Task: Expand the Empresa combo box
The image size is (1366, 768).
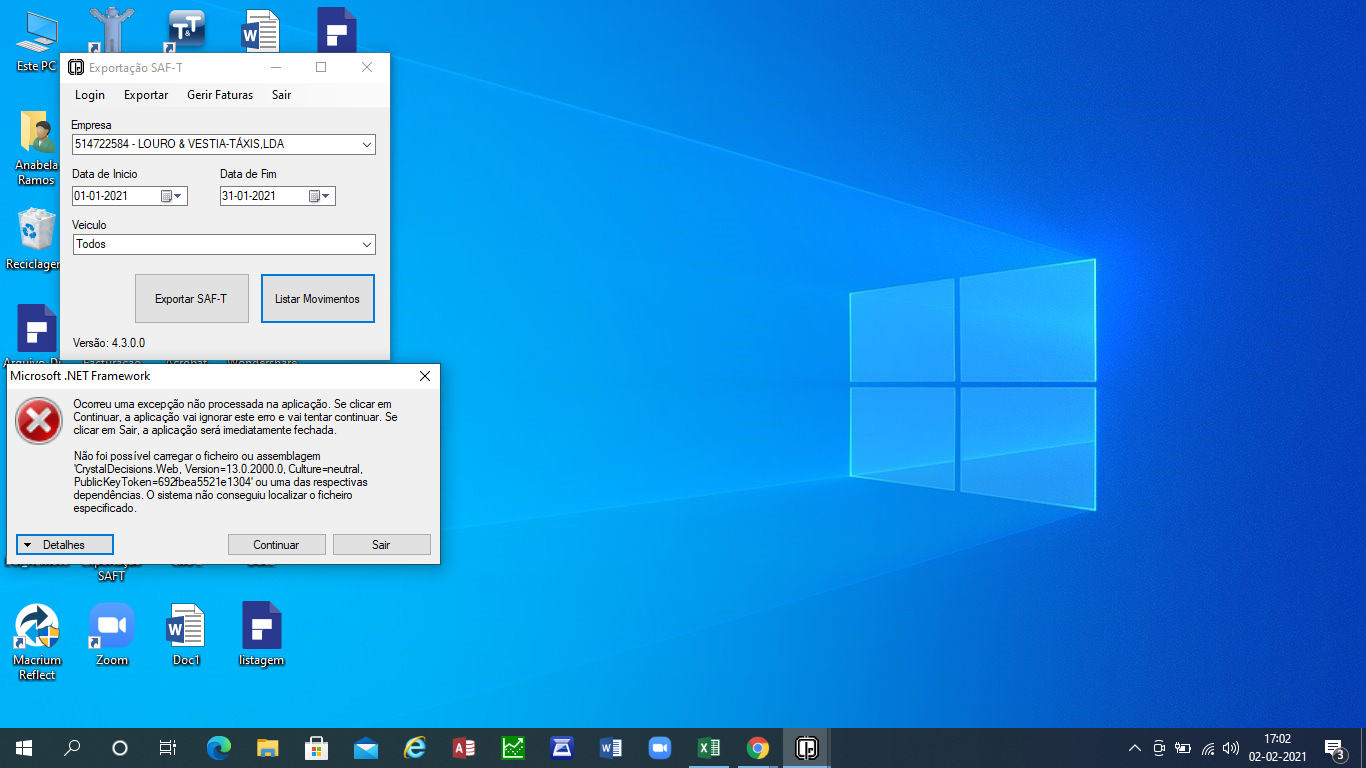Action: coord(367,145)
